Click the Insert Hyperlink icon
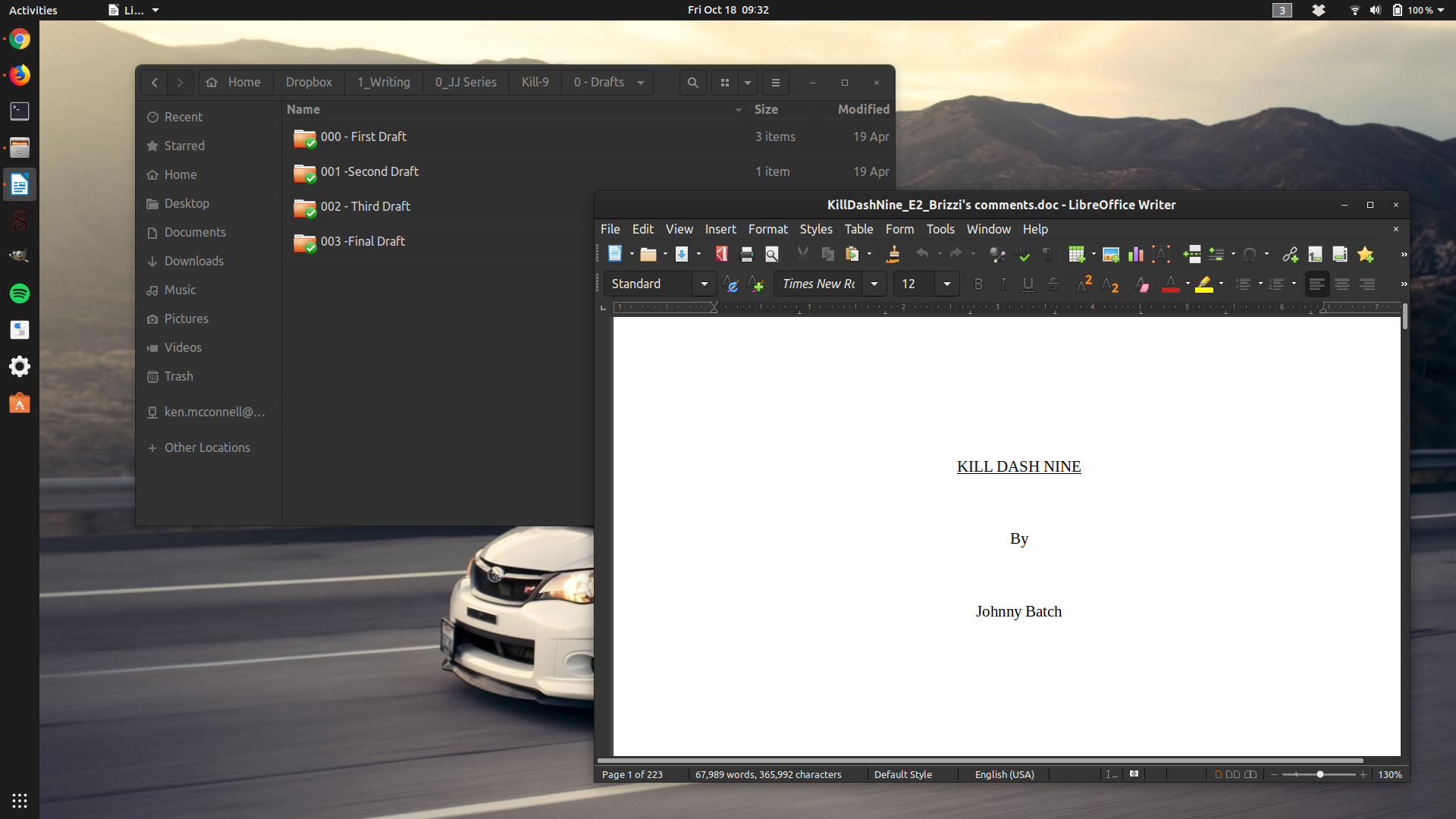This screenshot has height=819, width=1456. pos(1289,255)
